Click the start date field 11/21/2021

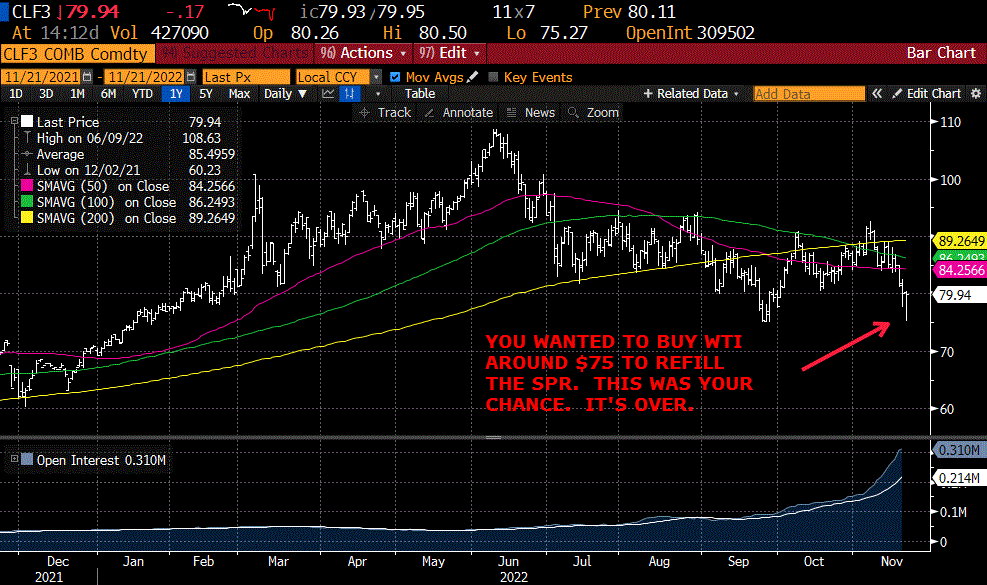pos(41,77)
